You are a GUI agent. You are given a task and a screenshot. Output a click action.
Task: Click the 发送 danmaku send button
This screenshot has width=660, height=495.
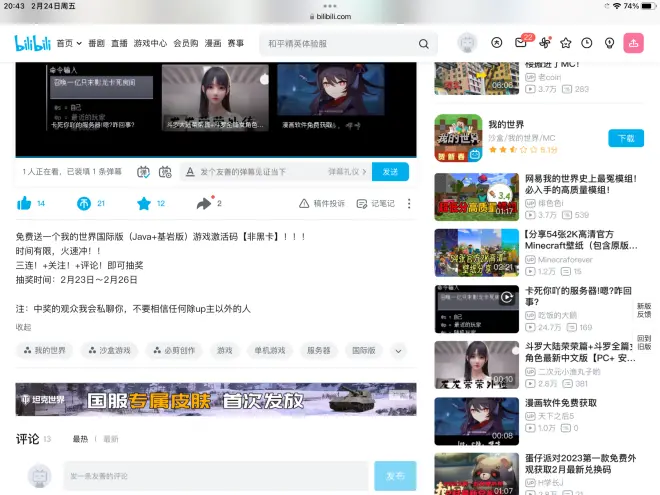tap(390, 172)
